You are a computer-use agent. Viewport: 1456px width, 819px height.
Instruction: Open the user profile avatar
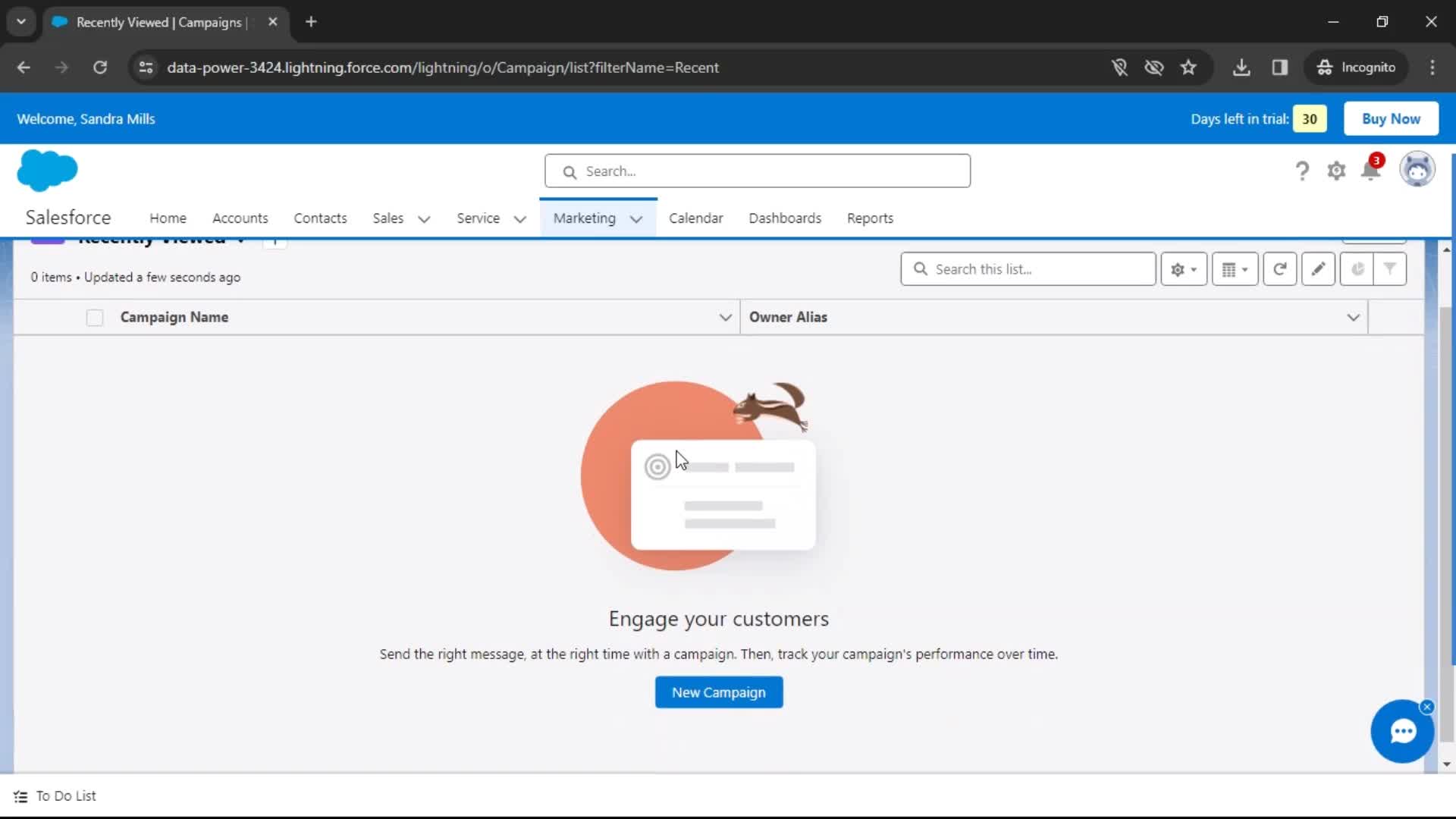point(1417,169)
